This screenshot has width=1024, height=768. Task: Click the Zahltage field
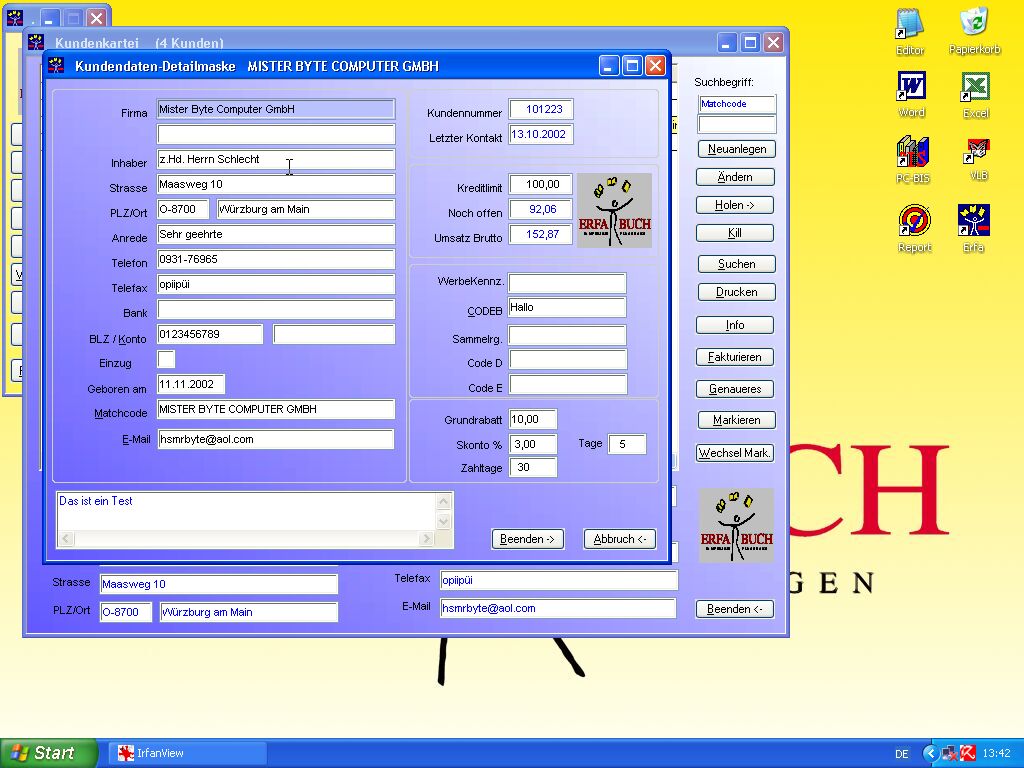[533, 468]
